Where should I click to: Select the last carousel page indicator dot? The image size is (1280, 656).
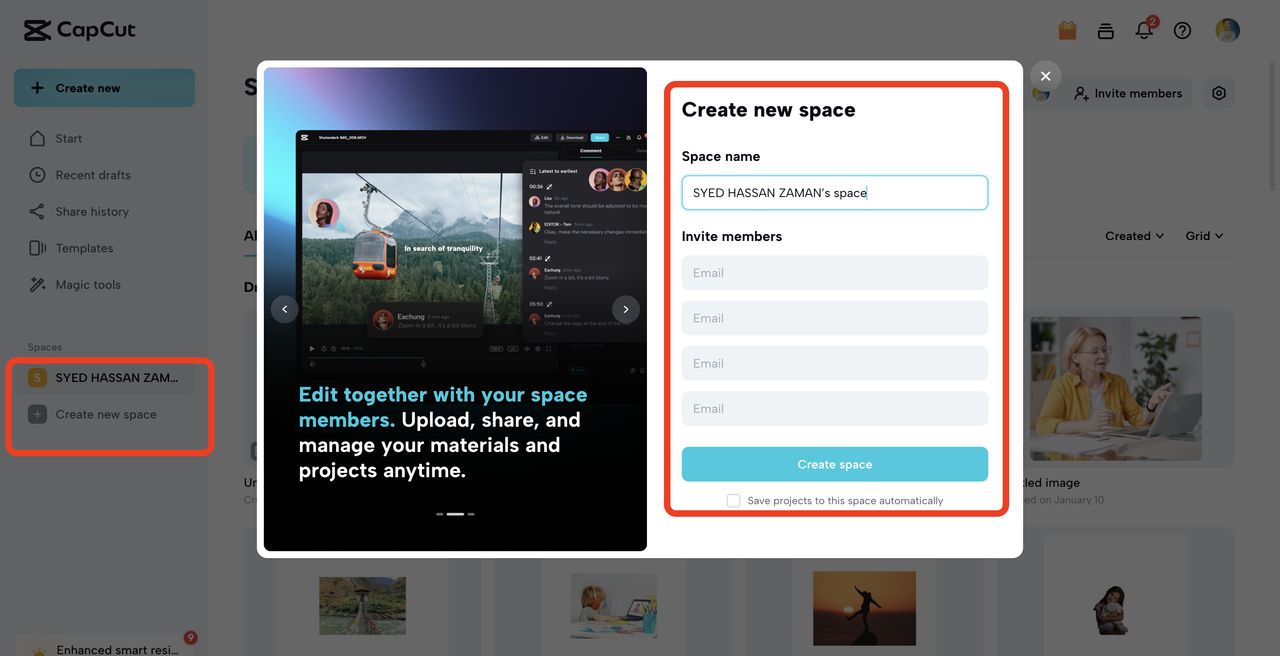click(x=471, y=514)
